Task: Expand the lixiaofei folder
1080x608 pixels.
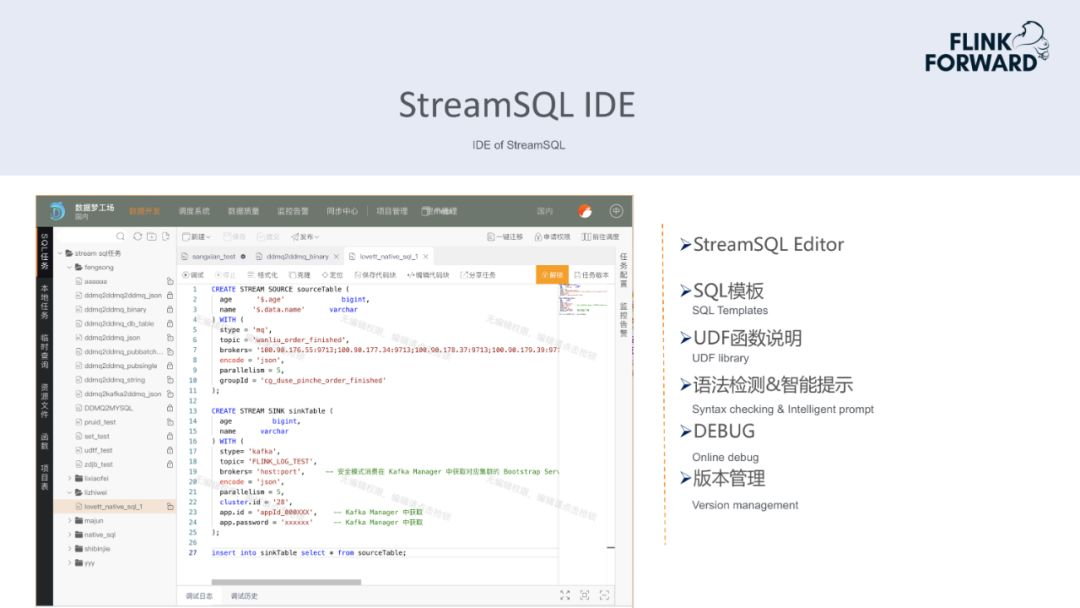Action: click(70, 478)
